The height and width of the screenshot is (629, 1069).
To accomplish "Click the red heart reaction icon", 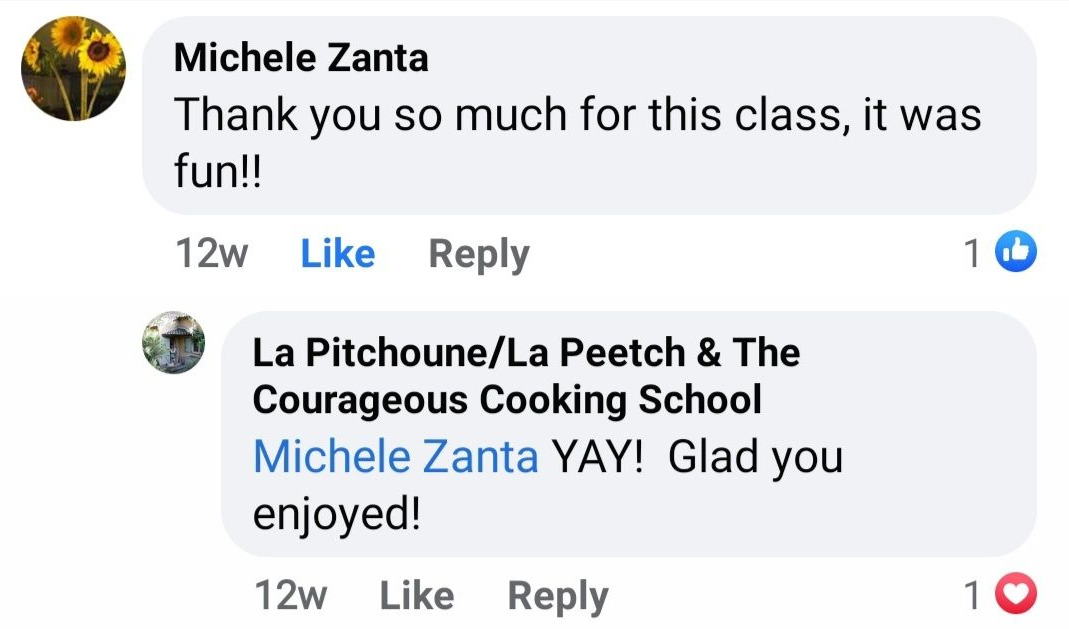I will [x=1018, y=596].
